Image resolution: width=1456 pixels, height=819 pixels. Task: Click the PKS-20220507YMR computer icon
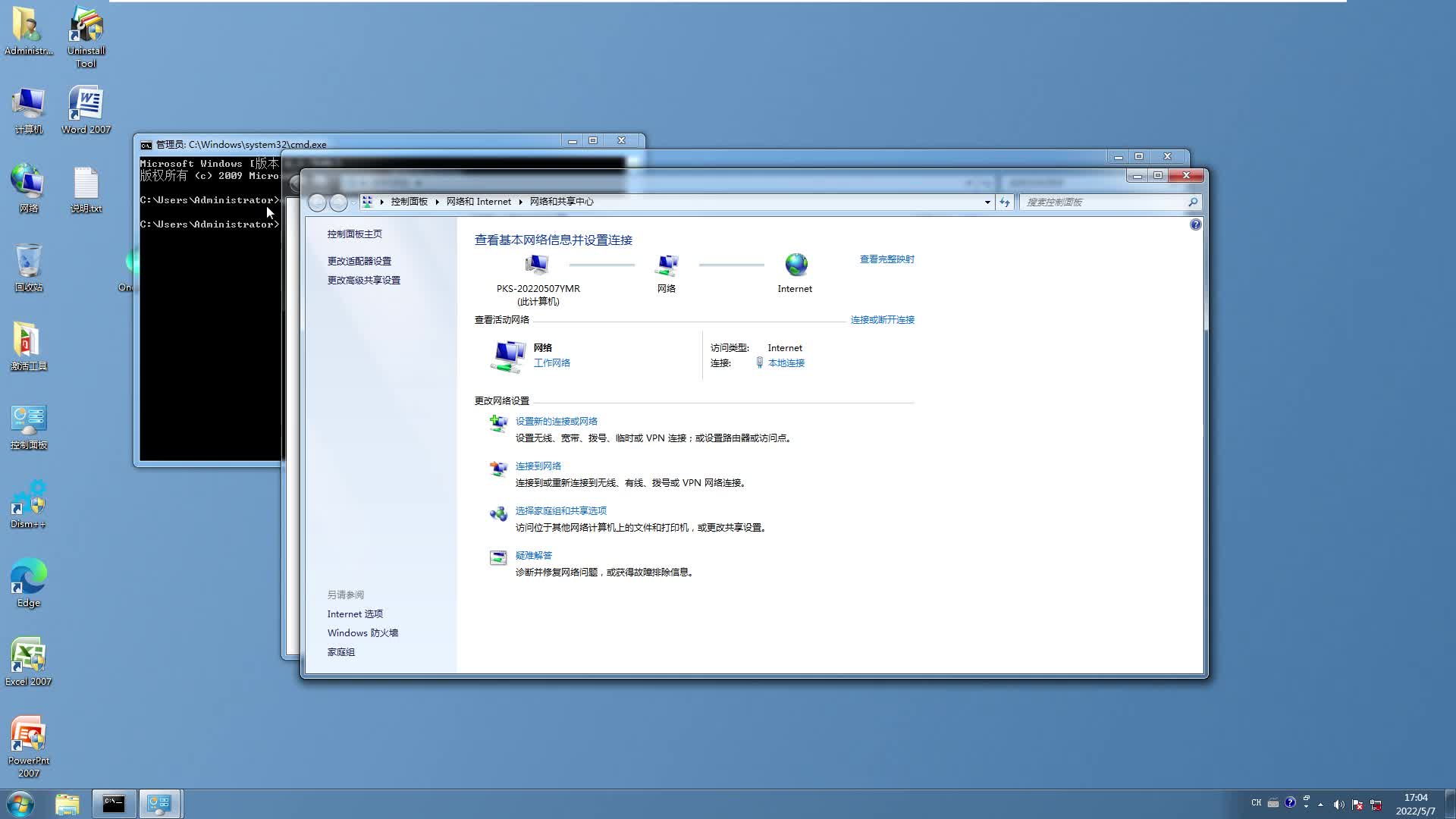click(536, 265)
